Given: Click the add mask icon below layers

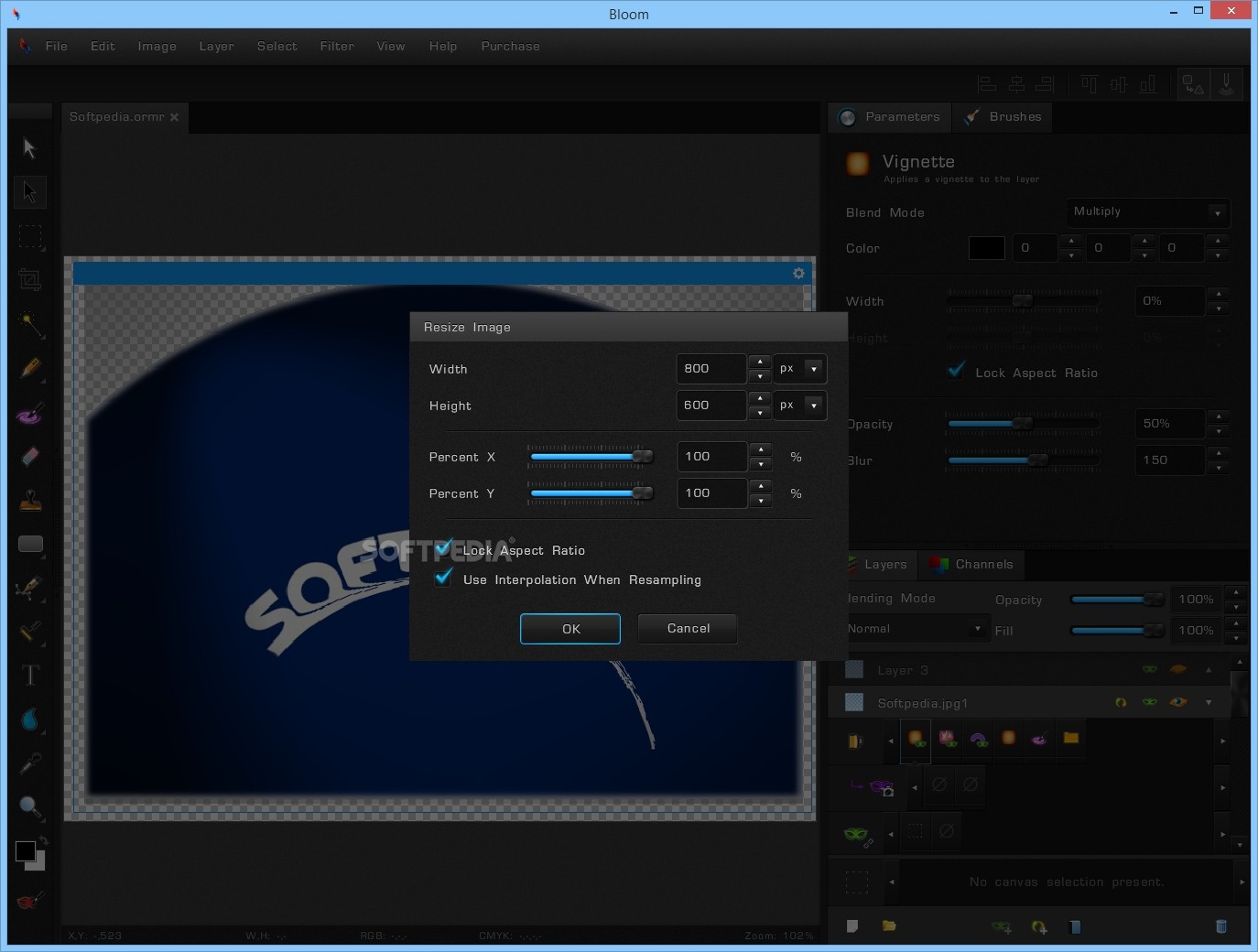Looking at the screenshot, I should click(1002, 926).
